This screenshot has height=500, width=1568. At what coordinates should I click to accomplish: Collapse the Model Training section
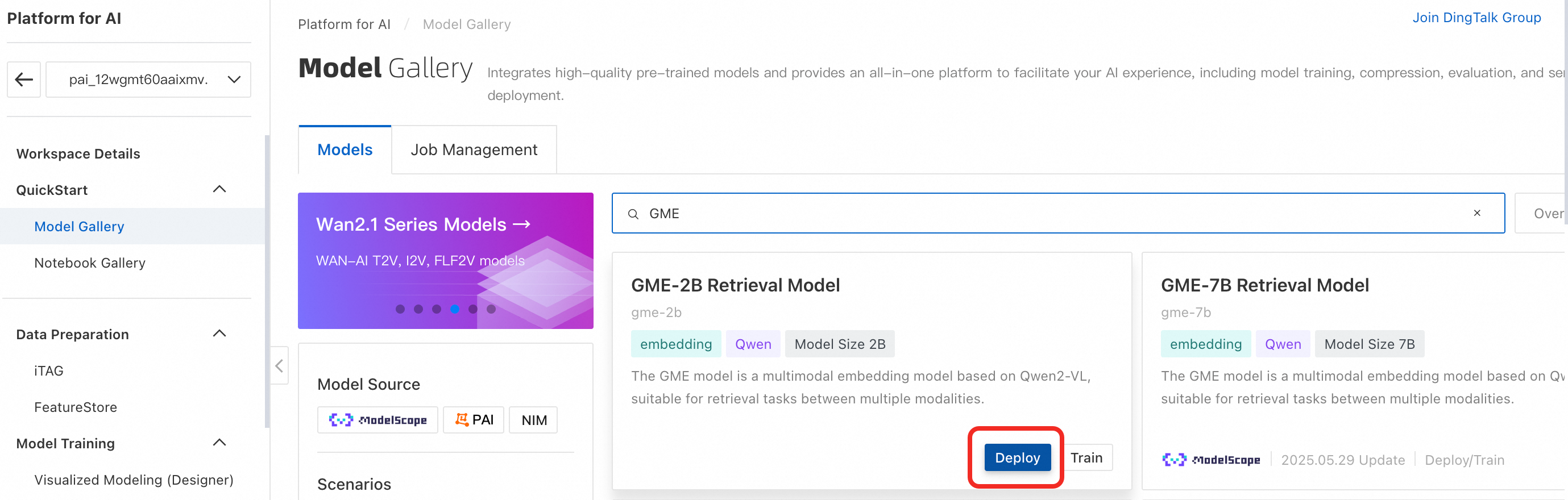point(219,442)
